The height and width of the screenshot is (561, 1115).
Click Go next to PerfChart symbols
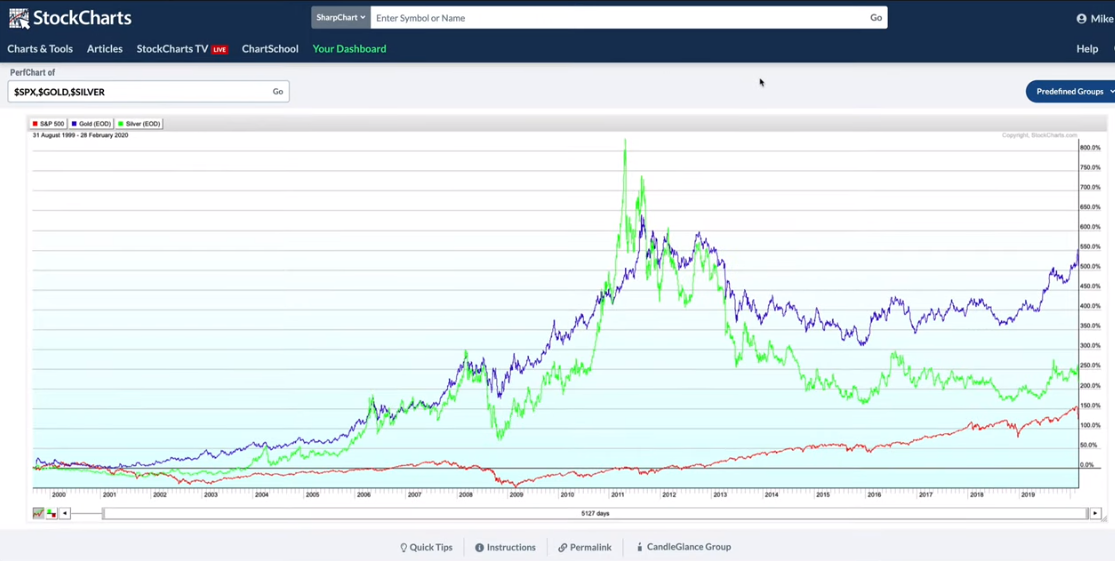coord(278,91)
